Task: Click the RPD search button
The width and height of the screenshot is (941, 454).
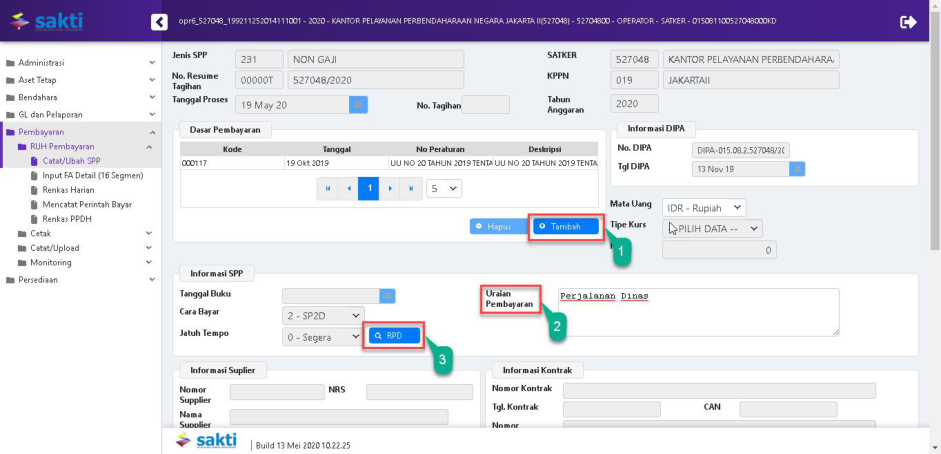Action: click(x=394, y=336)
